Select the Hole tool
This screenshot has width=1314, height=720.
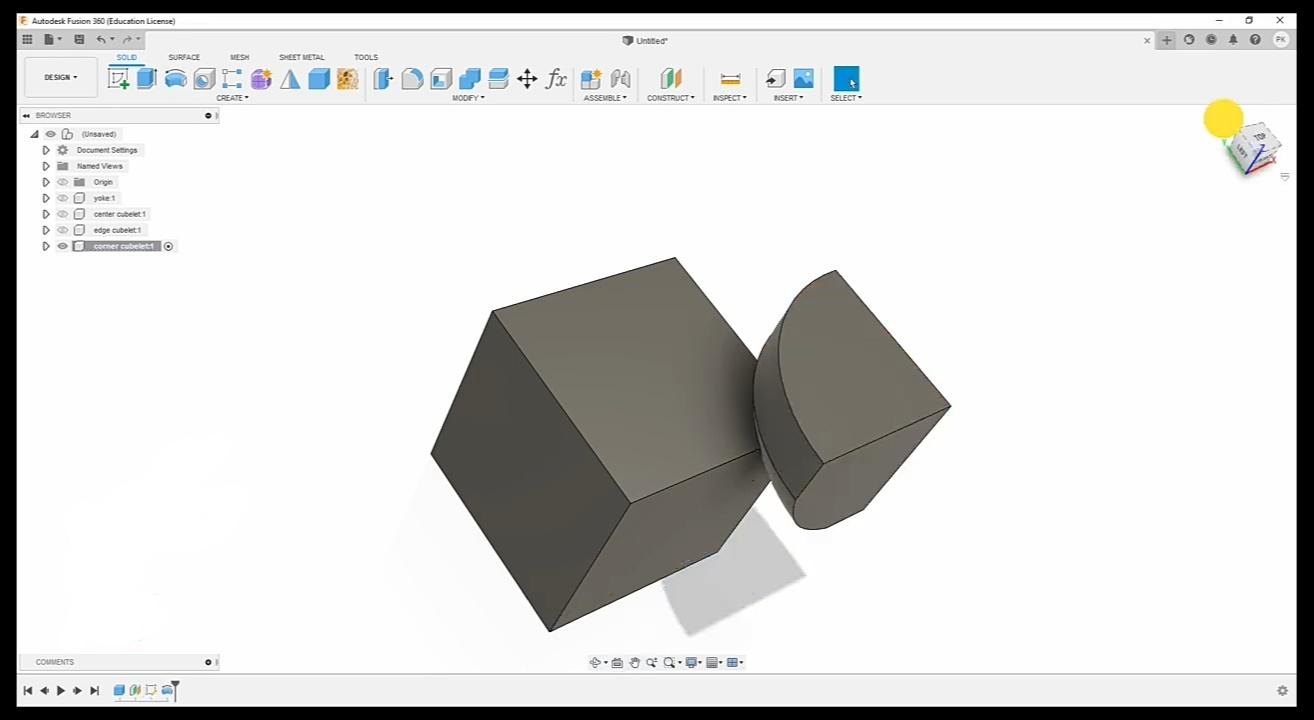[x=204, y=79]
